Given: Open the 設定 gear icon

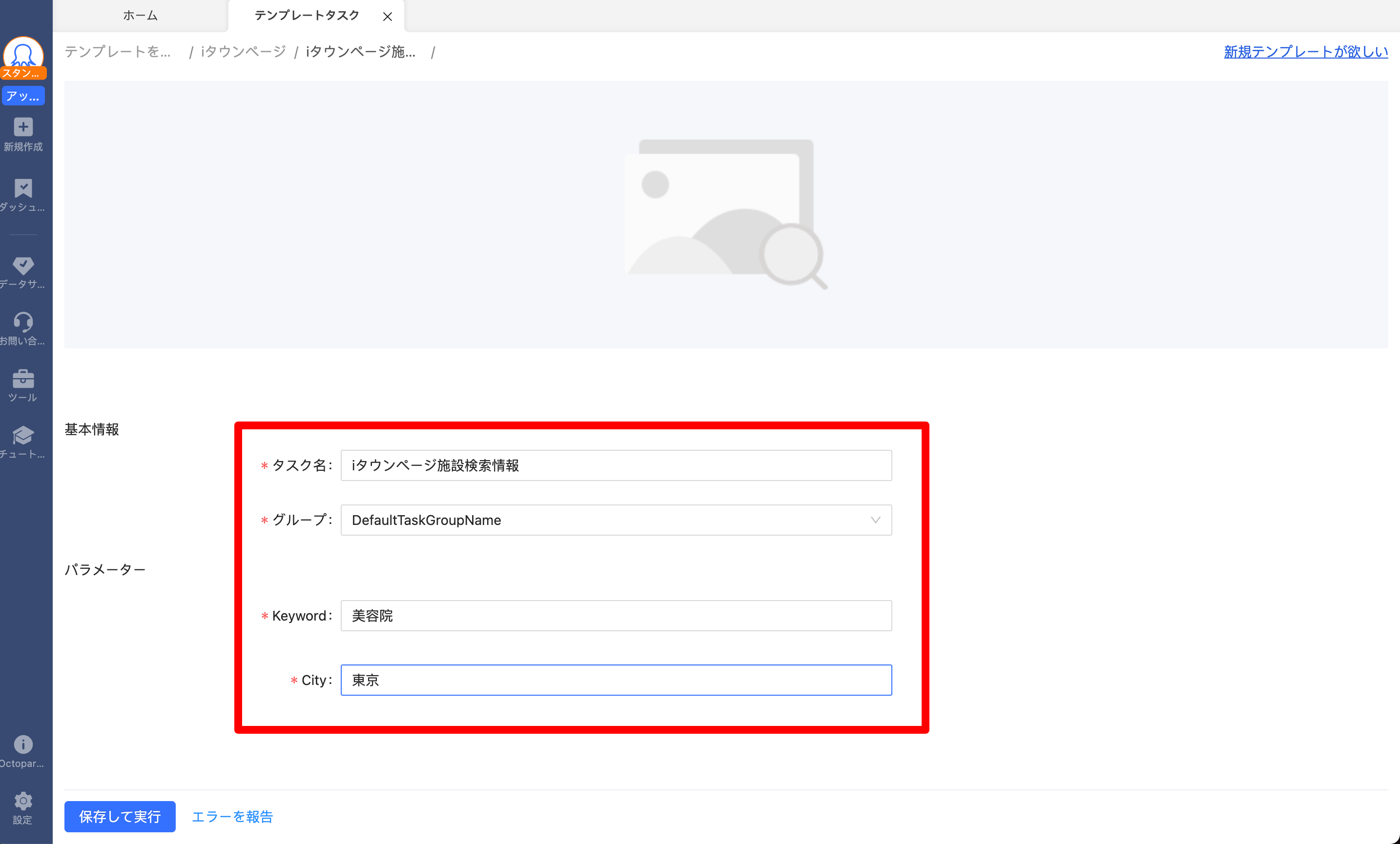Looking at the screenshot, I should pyautogui.click(x=23, y=801).
